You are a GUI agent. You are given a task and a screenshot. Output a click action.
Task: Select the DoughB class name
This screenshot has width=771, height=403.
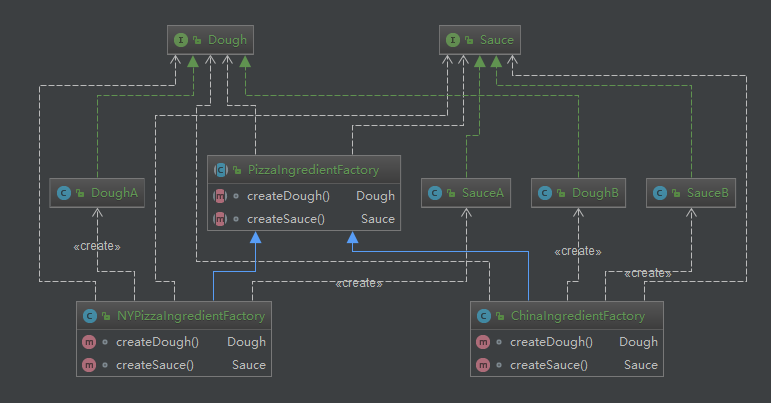pos(595,193)
